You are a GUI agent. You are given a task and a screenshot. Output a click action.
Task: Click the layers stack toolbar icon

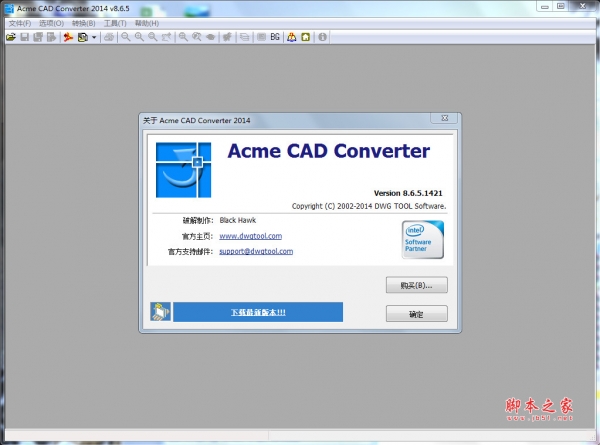click(x=245, y=37)
